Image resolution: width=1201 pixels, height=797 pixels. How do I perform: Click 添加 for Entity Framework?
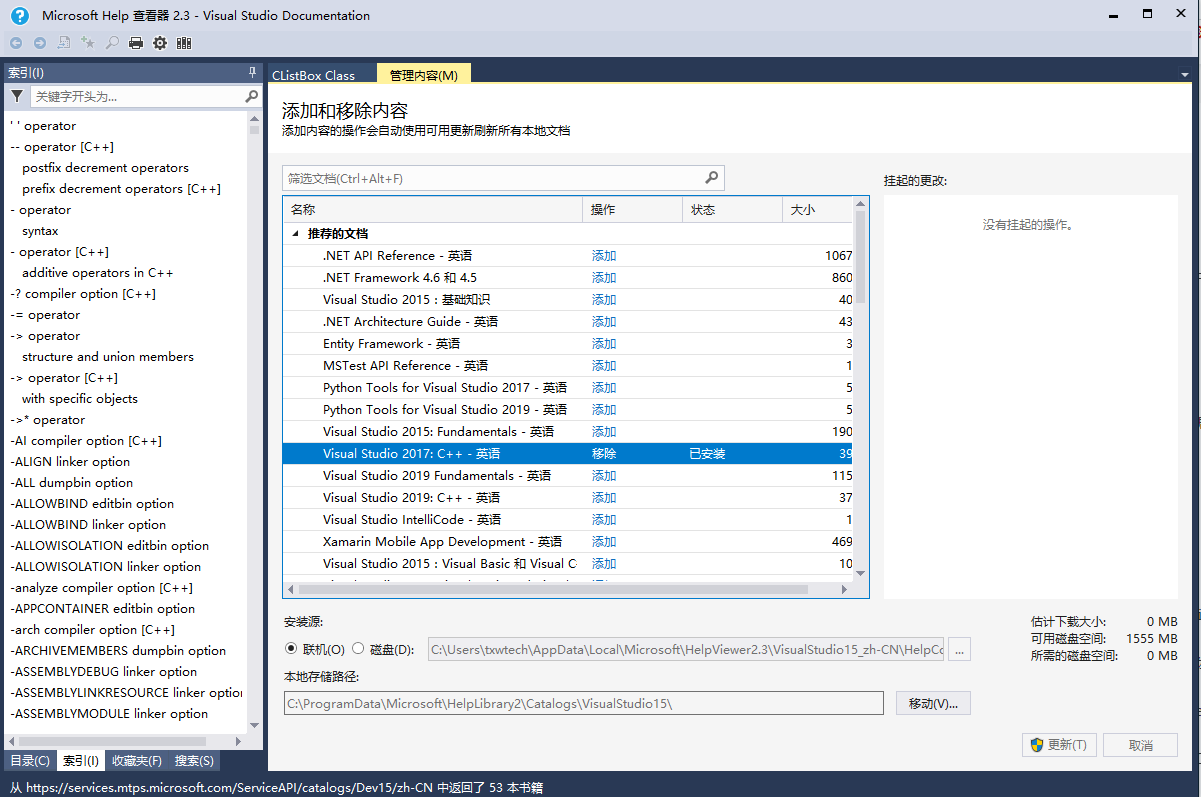coord(604,344)
